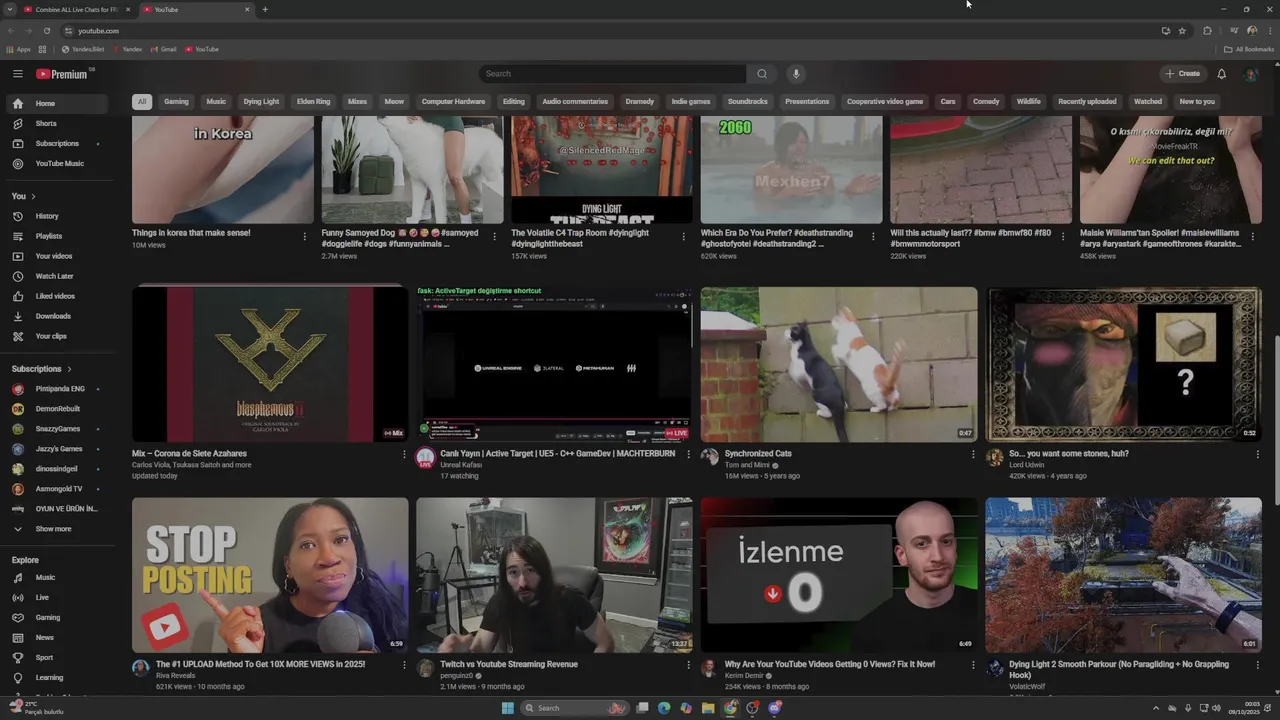Expand the Subscriptions section header
1280x720 pixels.
click(x=42, y=369)
